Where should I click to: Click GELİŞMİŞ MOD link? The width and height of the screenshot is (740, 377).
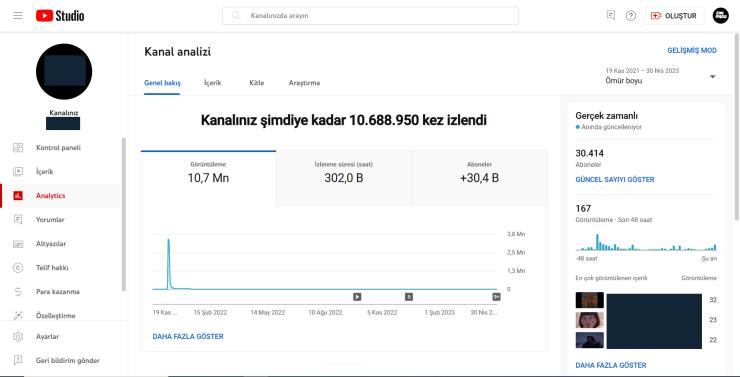pos(692,50)
